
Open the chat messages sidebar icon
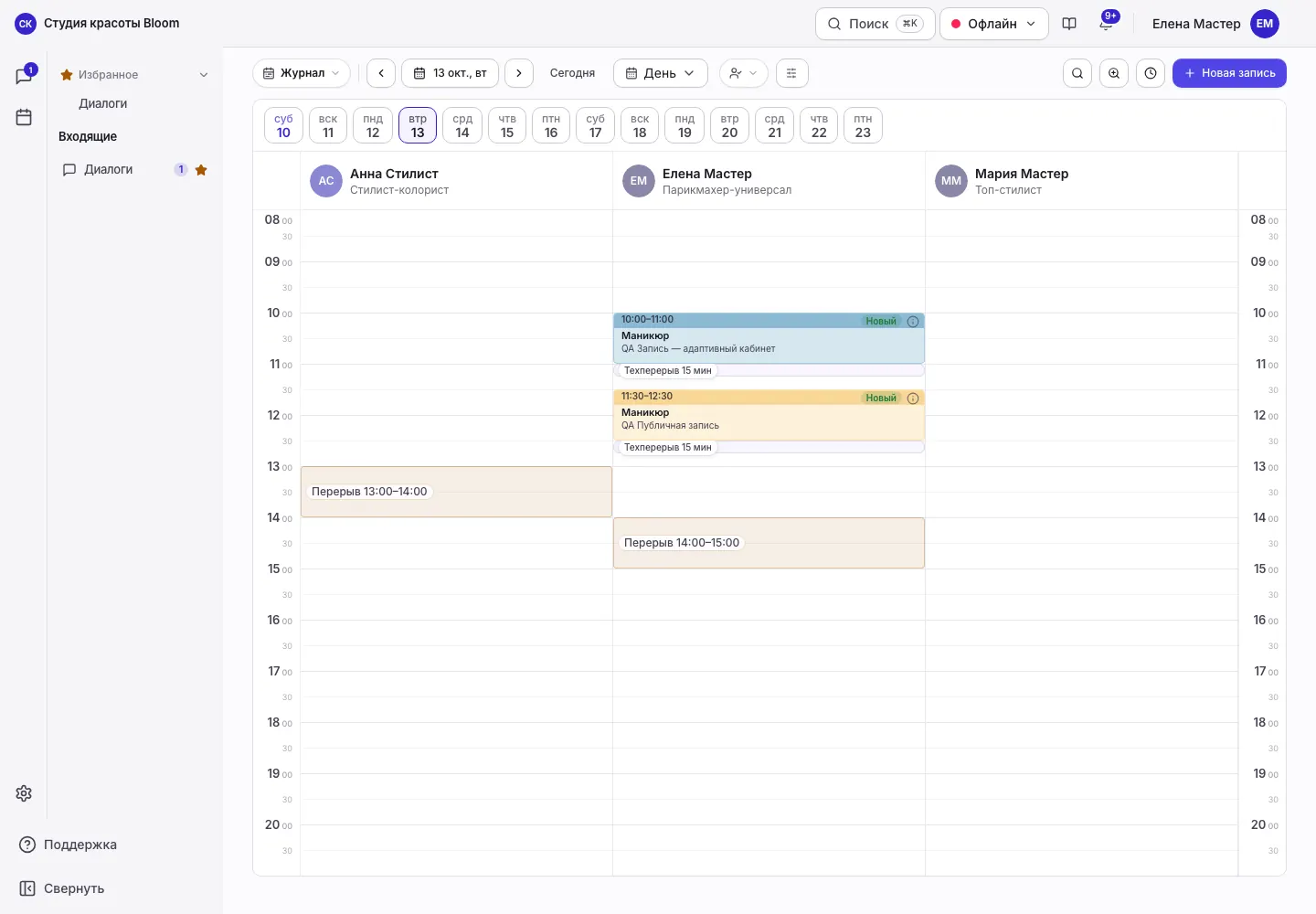pyautogui.click(x=24, y=76)
